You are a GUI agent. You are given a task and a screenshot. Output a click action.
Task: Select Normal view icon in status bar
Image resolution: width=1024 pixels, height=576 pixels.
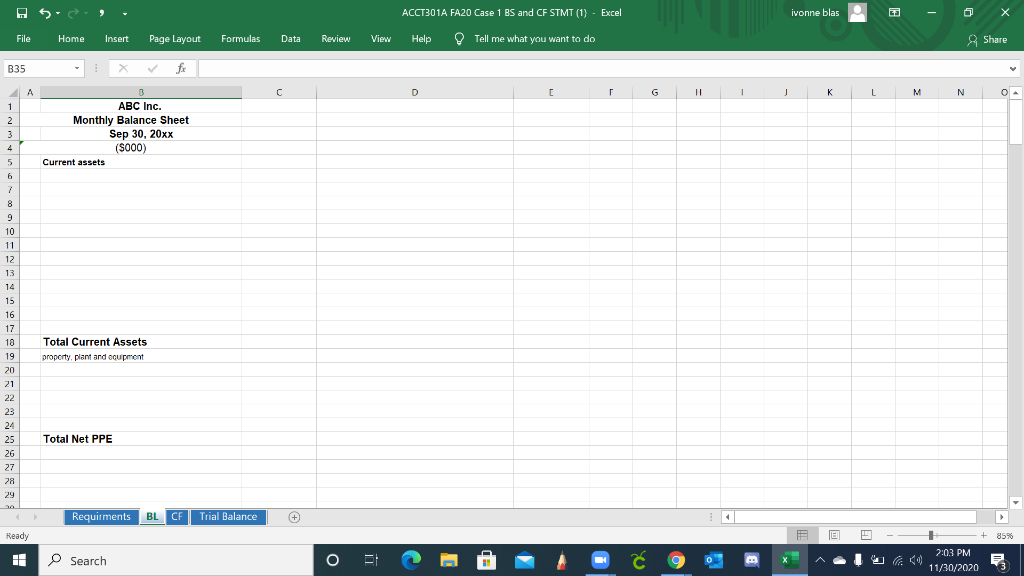coord(802,534)
